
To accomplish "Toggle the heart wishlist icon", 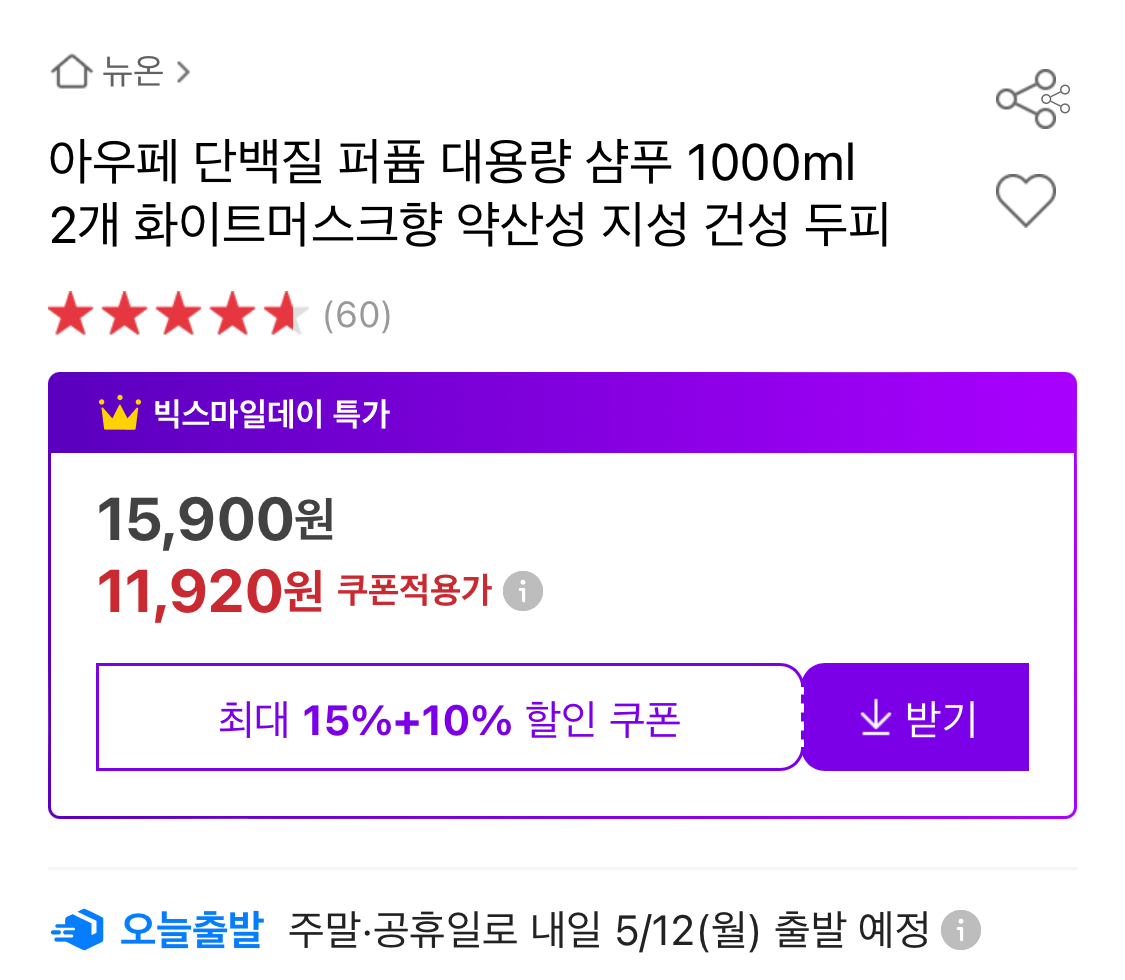I will [x=1026, y=198].
